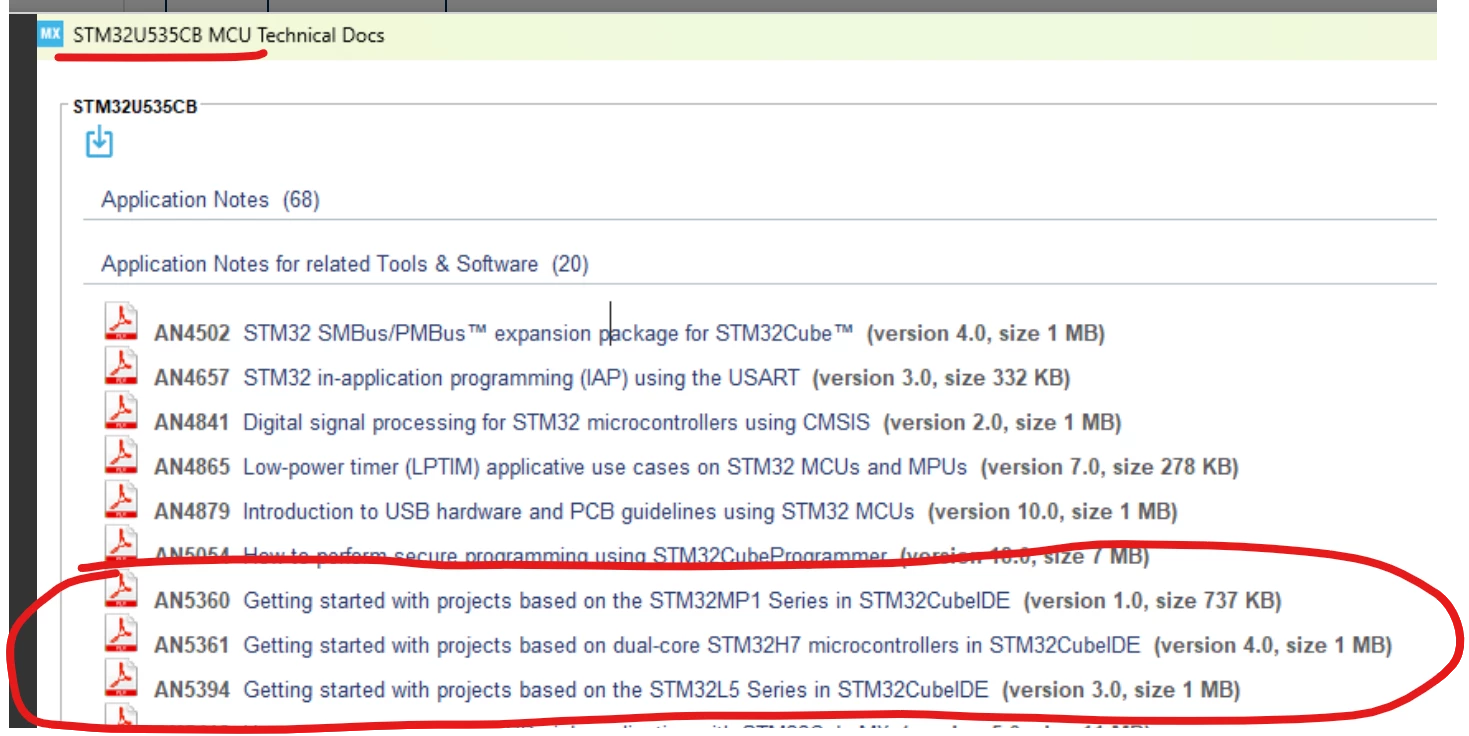Open the STM32L5 Series getting started note
Screen dimensions: 1469x736
[616, 690]
